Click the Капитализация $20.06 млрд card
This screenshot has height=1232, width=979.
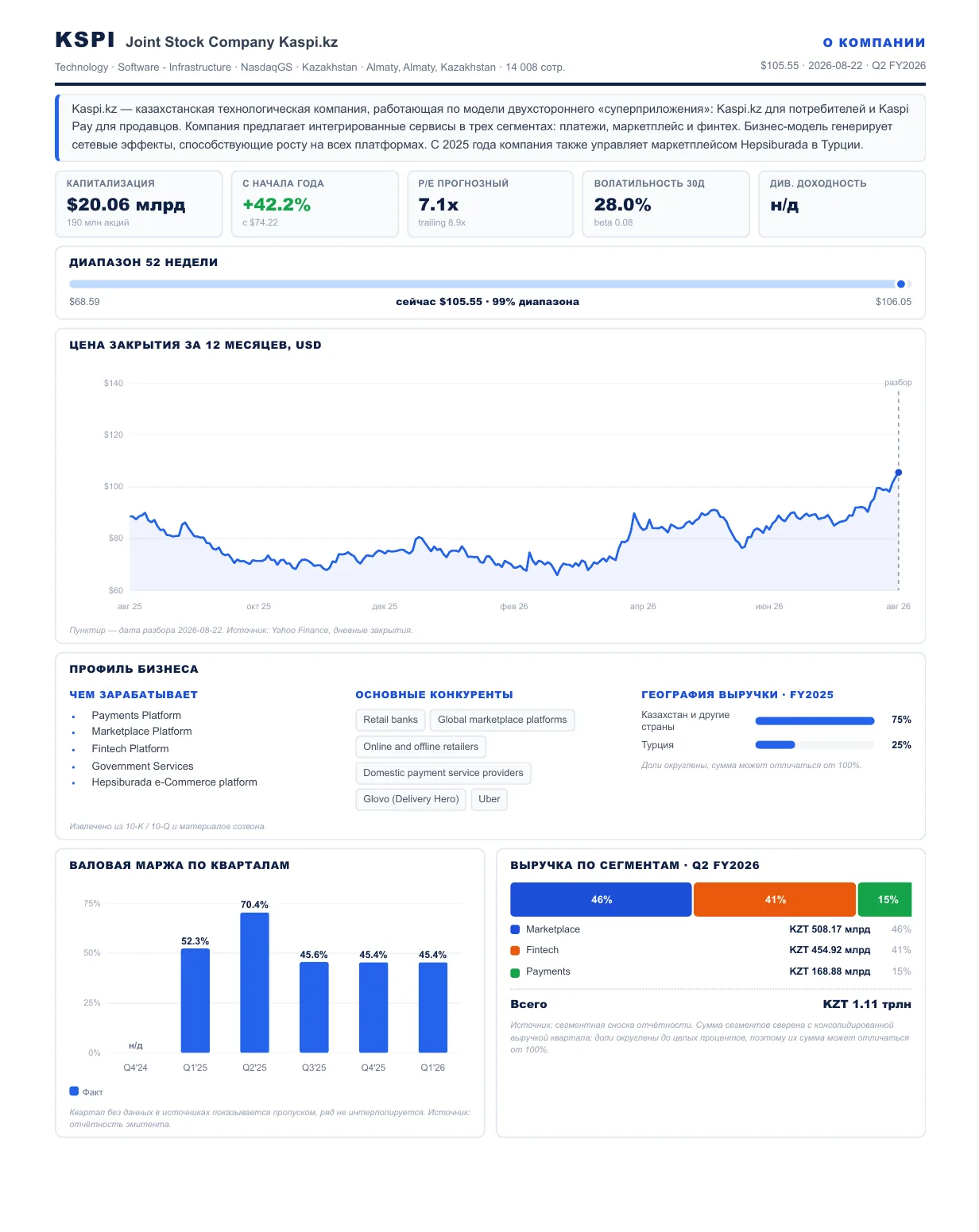click(139, 204)
